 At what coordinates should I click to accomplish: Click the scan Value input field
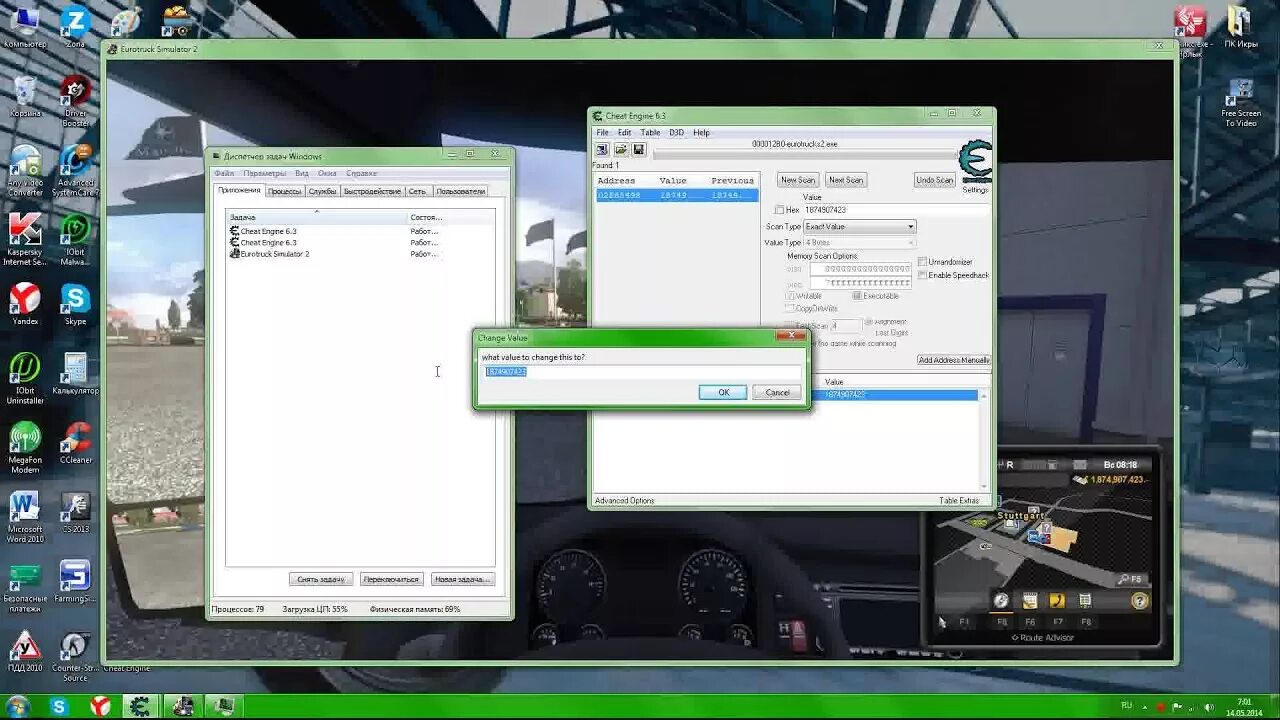pos(895,210)
